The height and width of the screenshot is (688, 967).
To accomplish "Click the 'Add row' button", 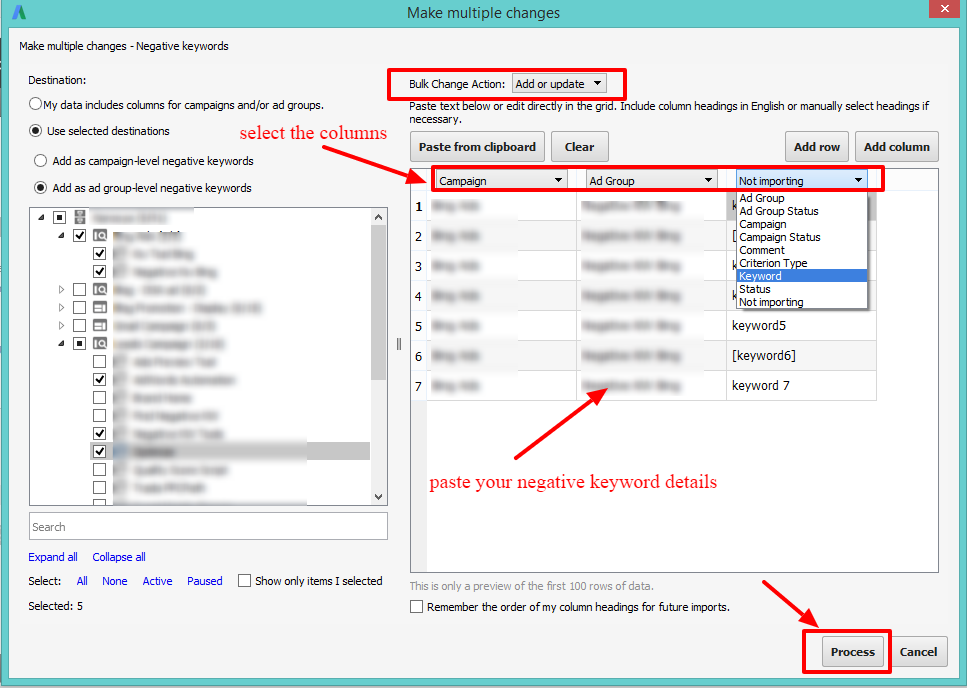I will pos(817,147).
